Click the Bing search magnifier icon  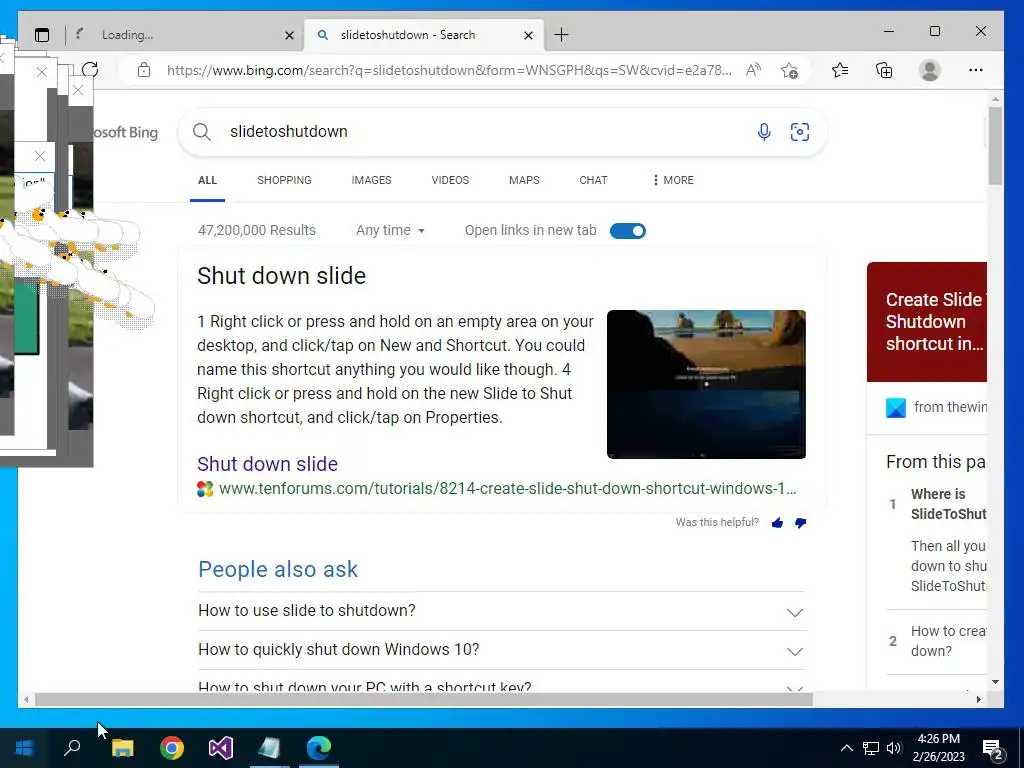(x=202, y=132)
